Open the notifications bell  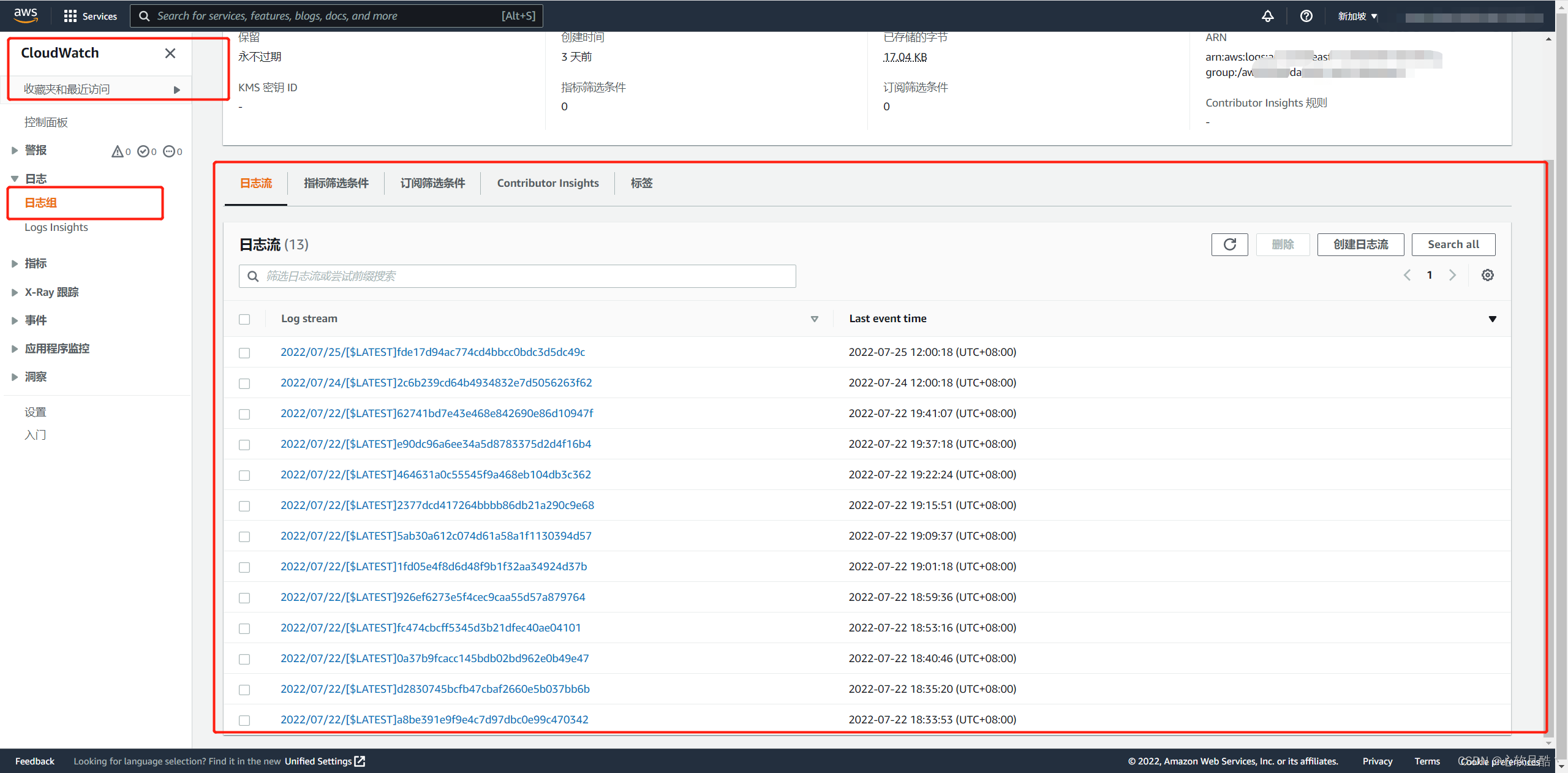(1267, 16)
